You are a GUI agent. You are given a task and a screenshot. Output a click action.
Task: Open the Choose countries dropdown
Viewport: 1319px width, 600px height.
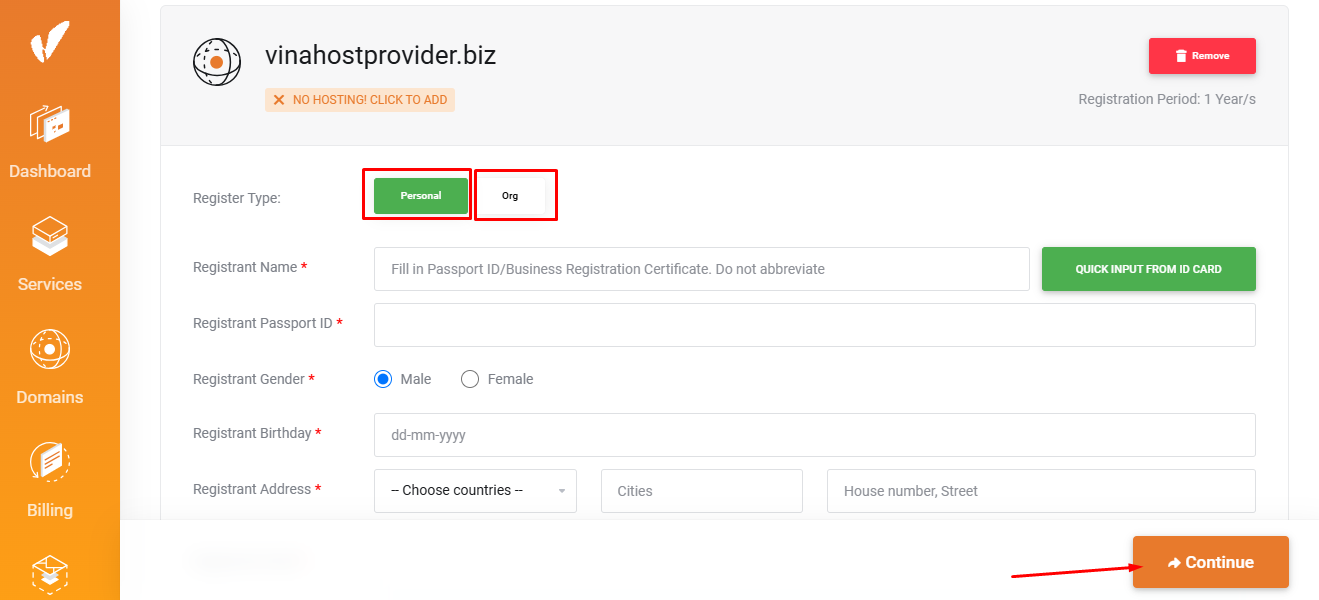475,491
